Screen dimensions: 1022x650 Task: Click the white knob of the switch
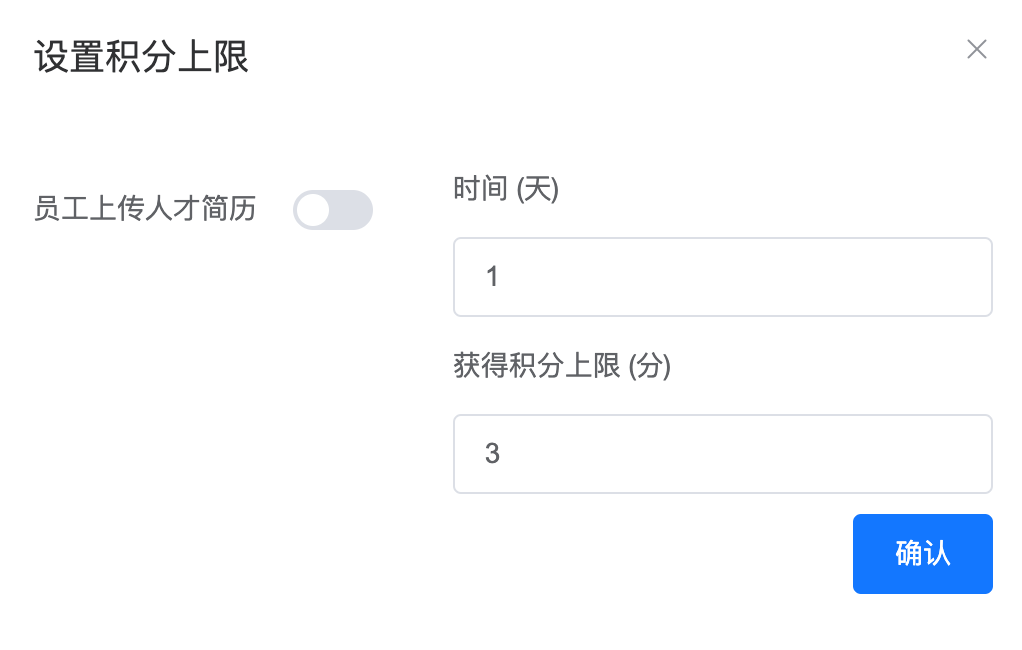313,210
